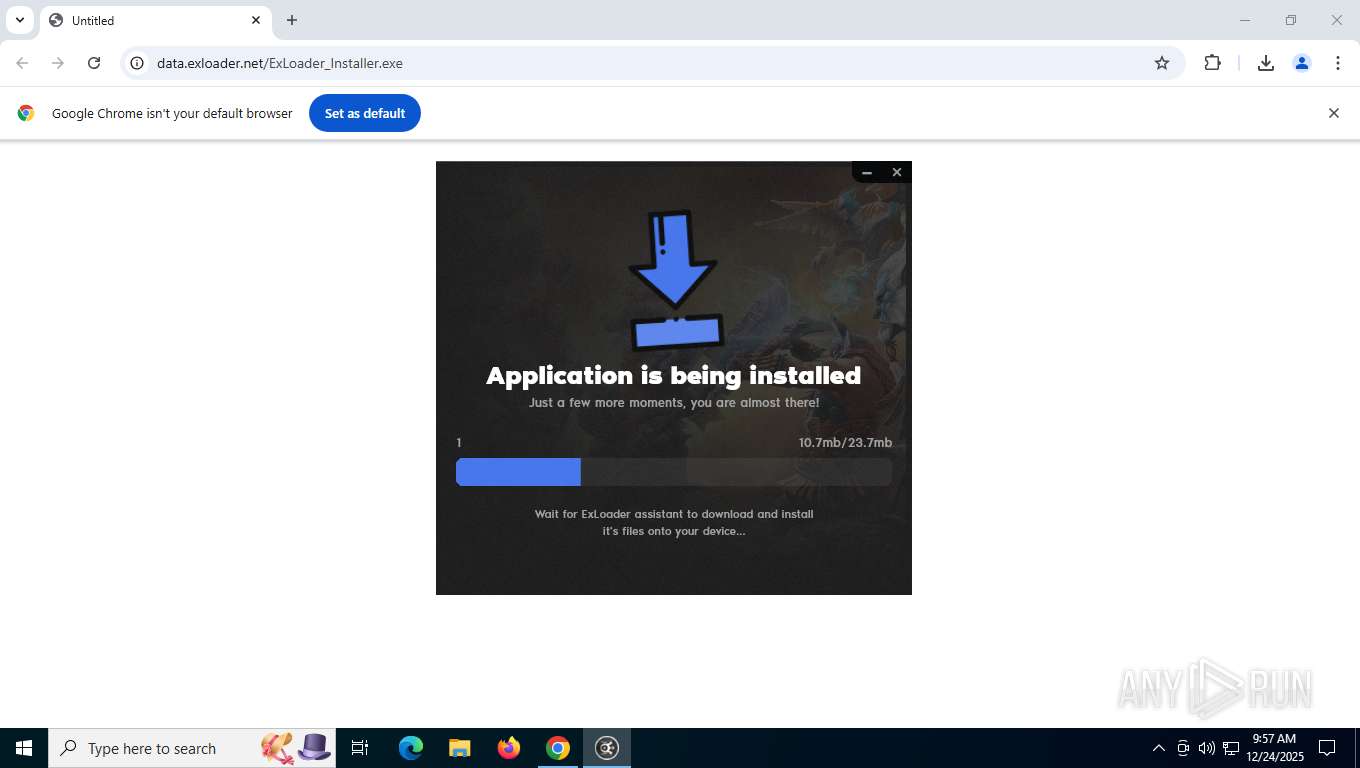Open network settings tray icon
This screenshot has height=768, width=1360.
click(1231, 748)
